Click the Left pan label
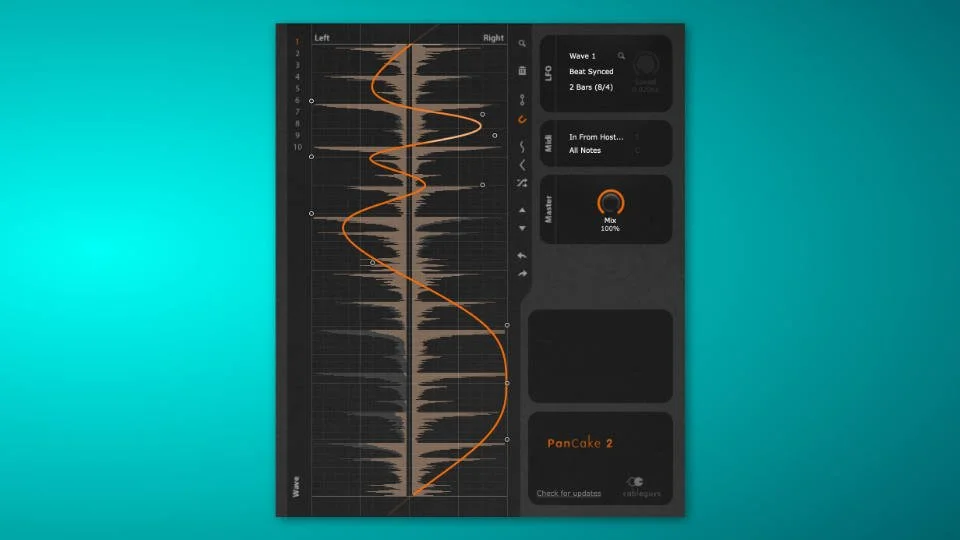 pos(321,38)
